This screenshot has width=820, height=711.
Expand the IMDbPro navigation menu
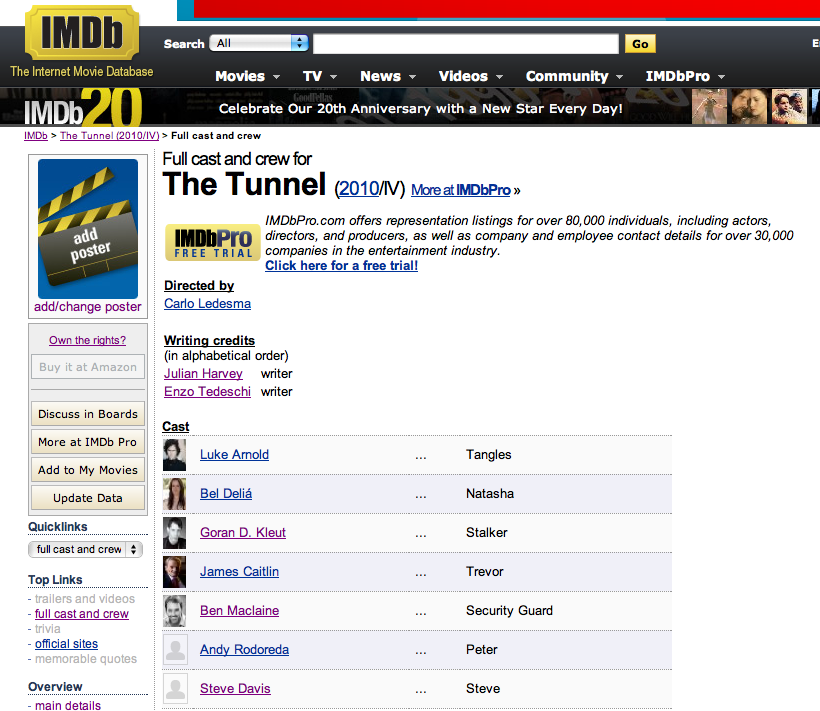point(685,76)
